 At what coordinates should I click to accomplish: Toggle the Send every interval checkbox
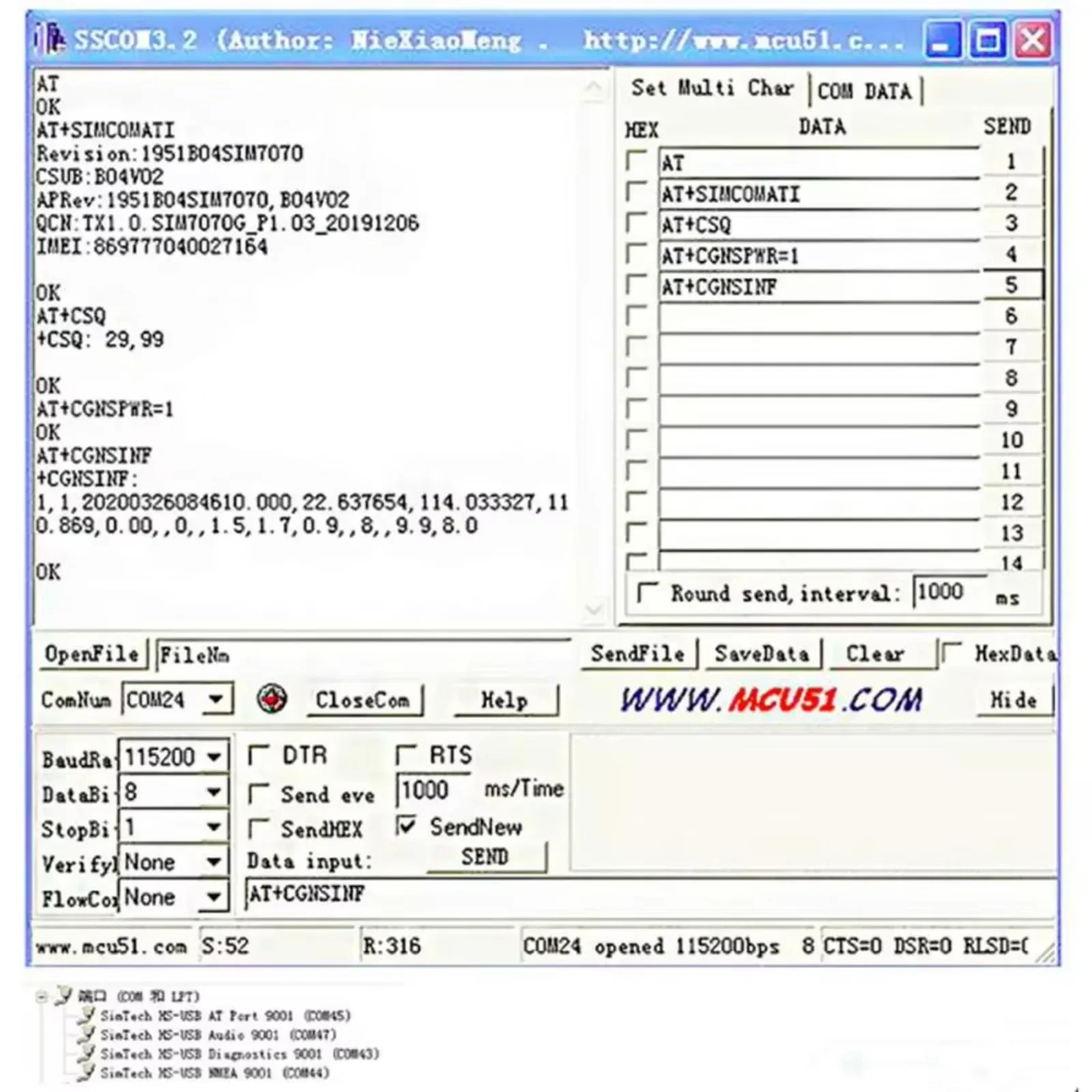258,794
